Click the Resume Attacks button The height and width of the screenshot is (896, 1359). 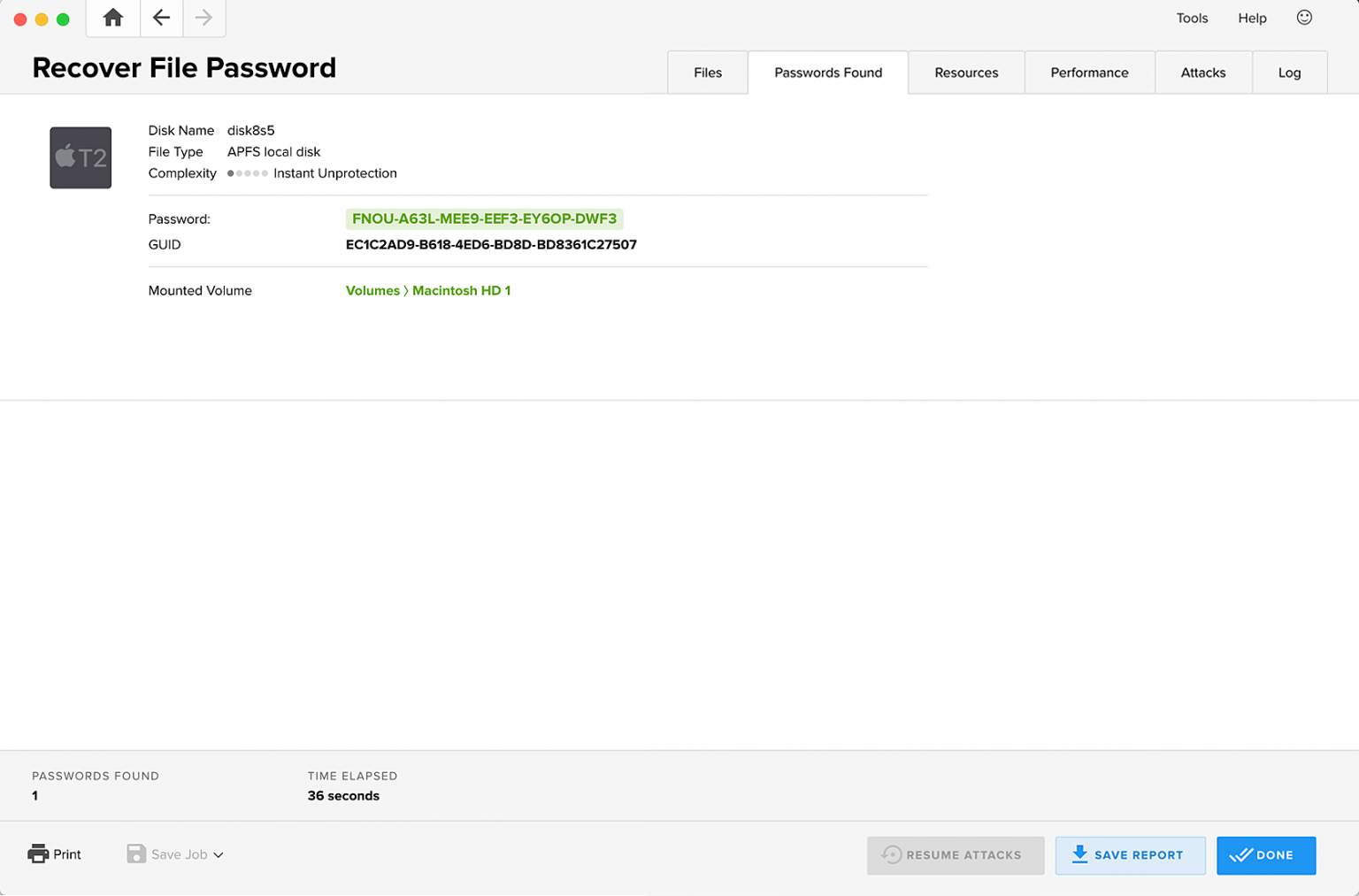tap(956, 854)
